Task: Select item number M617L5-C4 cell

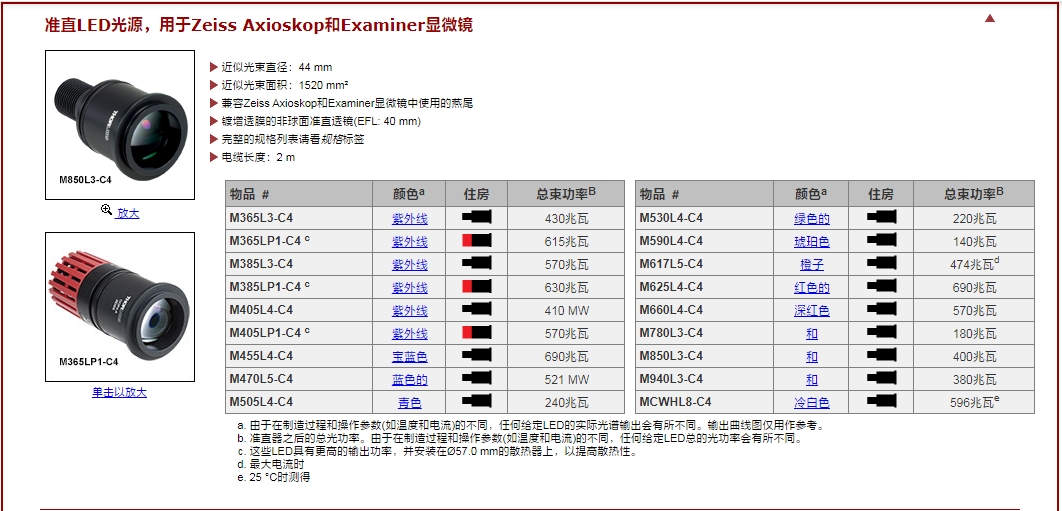Action: click(704, 264)
